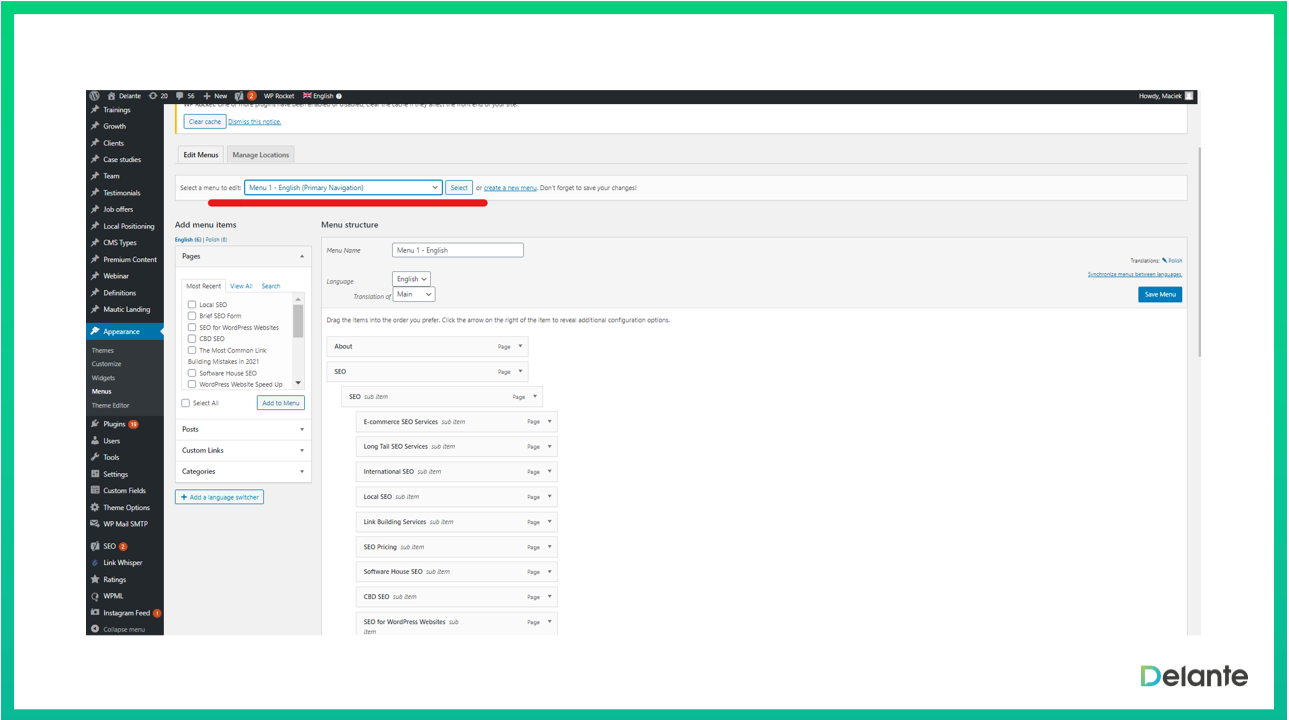Image resolution: width=1289 pixels, height=720 pixels.
Task: Click the Plugins icon in sidebar
Action: (95, 424)
